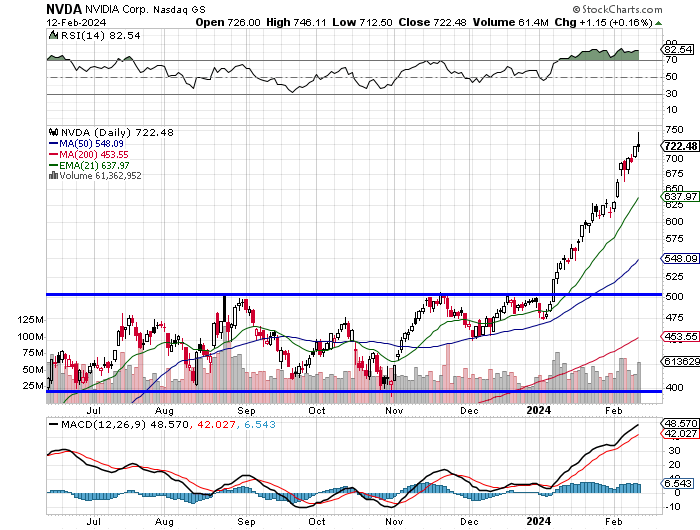Click the blue 548.09 MA tag on price axis
This screenshot has height=530, width=700.
pyautogui.click(x=679, y=259)
